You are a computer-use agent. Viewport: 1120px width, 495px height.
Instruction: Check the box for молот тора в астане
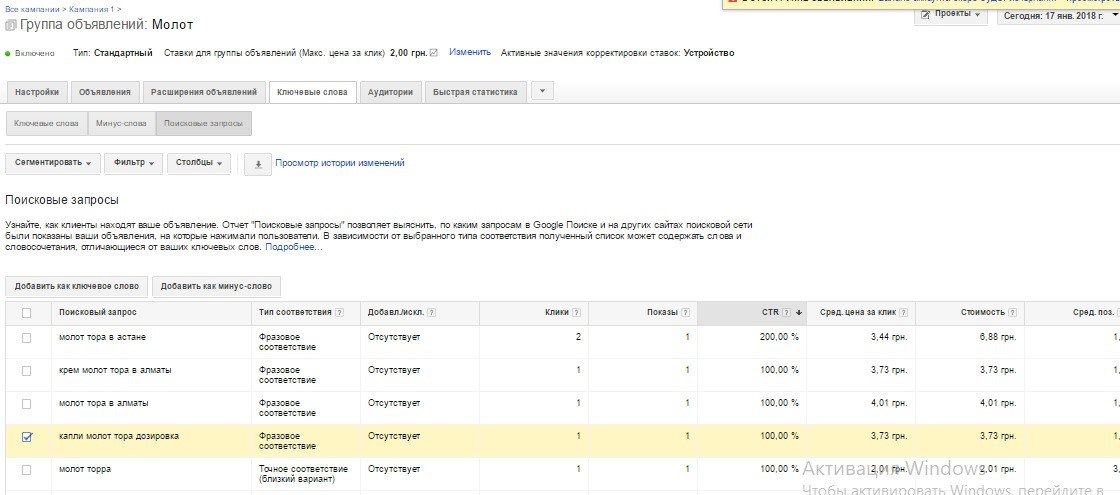pyautogui.click(x=26, y=338)
